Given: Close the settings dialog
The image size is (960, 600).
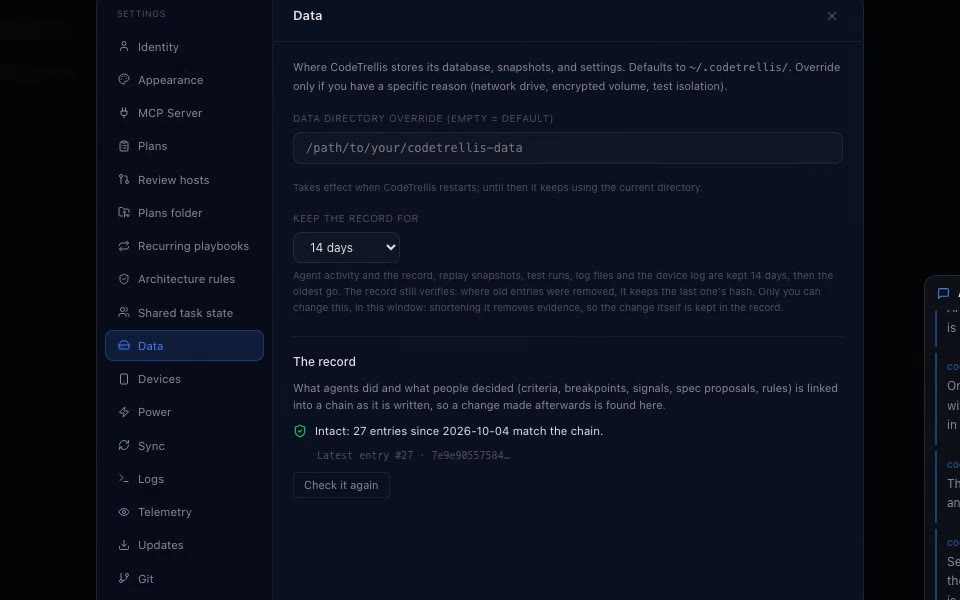Looking at the screenshot, I should pyautogui.click(x=831, y=16).
